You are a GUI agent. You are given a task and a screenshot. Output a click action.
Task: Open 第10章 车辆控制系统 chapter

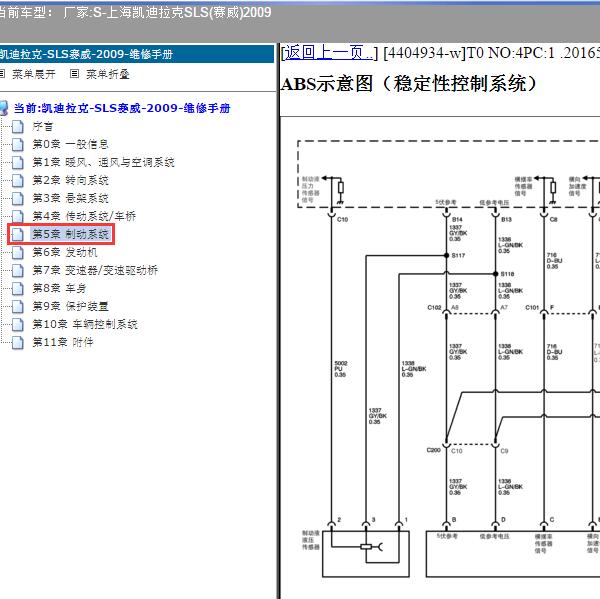click(x=85, y=324)
